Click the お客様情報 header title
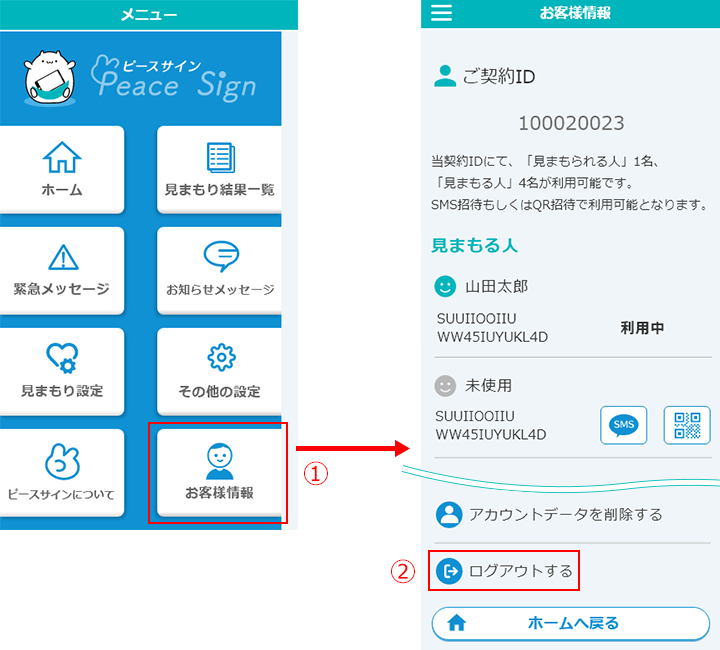Viewport: 720px width, 650px height. (574, 13)
